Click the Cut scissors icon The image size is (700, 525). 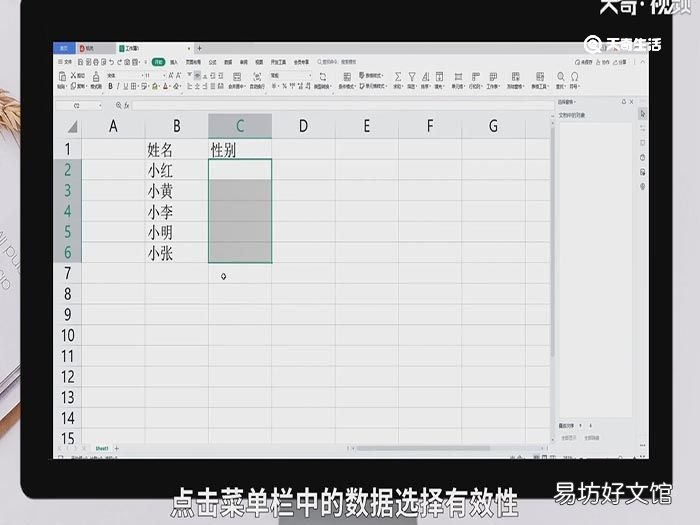click(73, 75)
